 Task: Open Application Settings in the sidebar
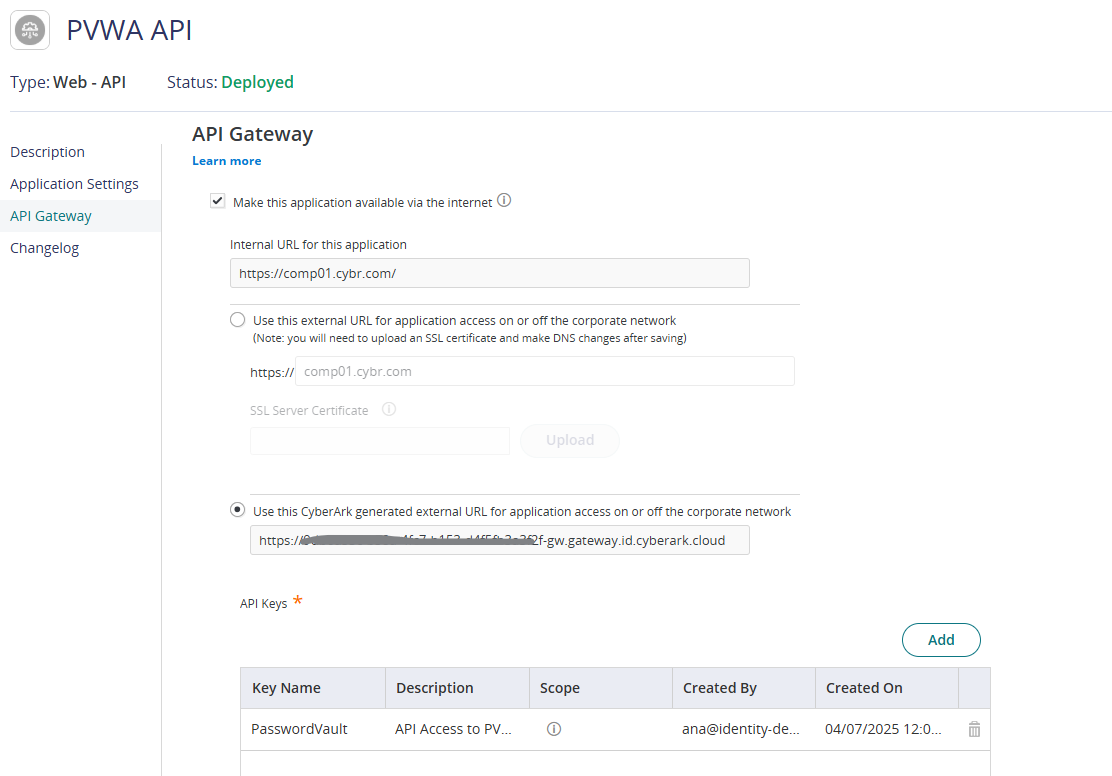(74, 183)
